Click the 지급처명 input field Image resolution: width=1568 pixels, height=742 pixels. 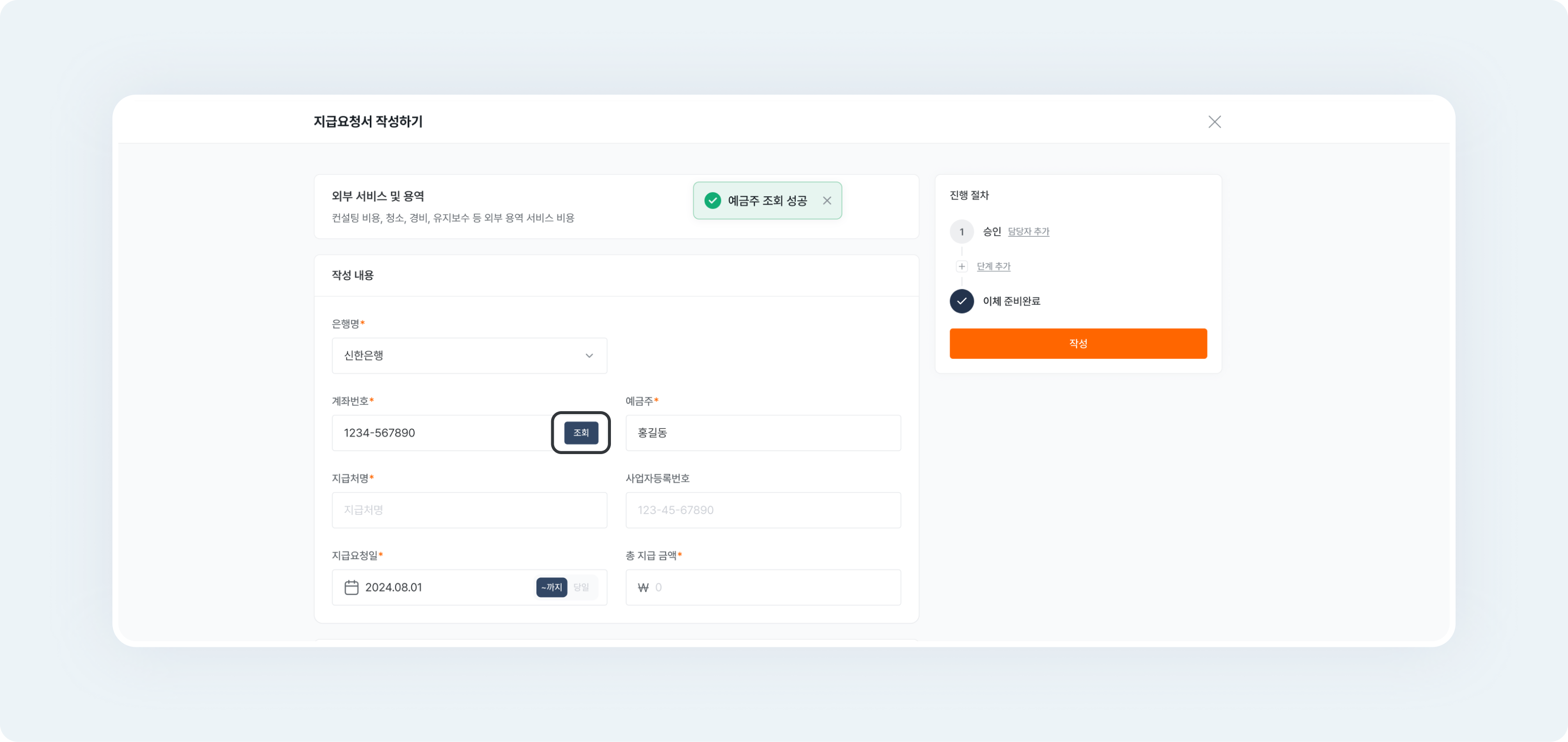pos(469,510)
